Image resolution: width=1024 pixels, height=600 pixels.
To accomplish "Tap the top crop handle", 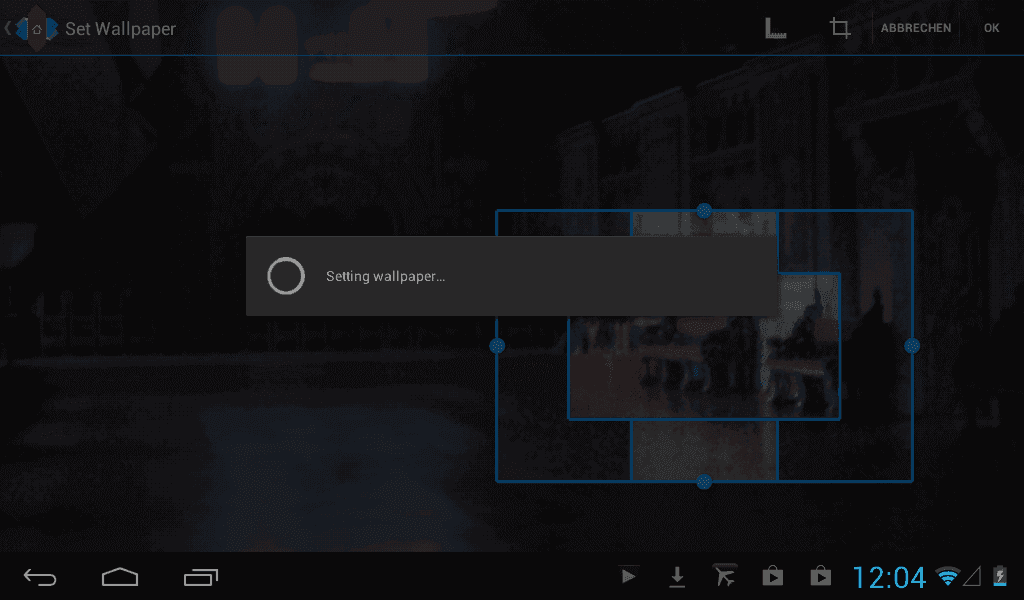I will (x=703, y=210).
